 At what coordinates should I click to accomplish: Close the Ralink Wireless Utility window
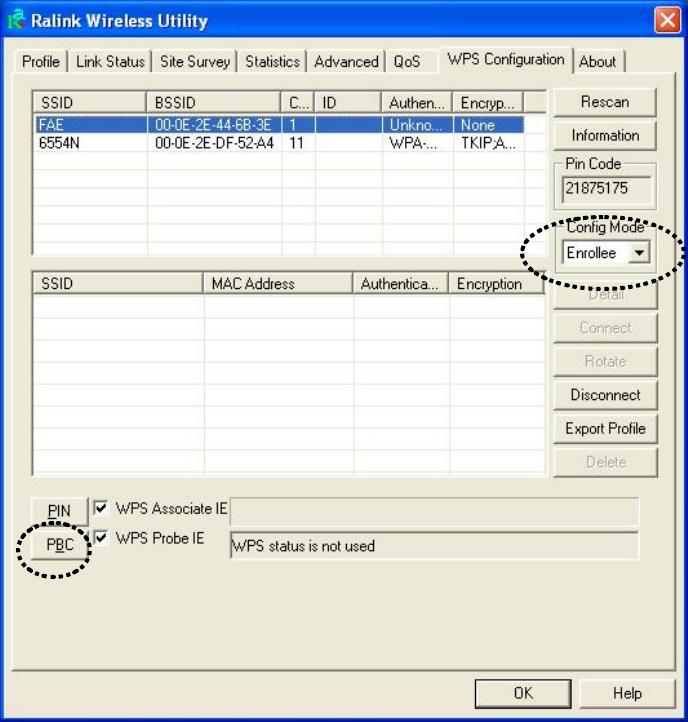click(667, 20)
